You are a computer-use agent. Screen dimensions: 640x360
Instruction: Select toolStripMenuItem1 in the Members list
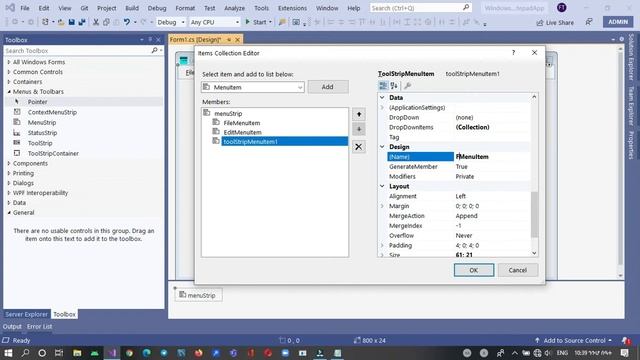tap(284, 142)
